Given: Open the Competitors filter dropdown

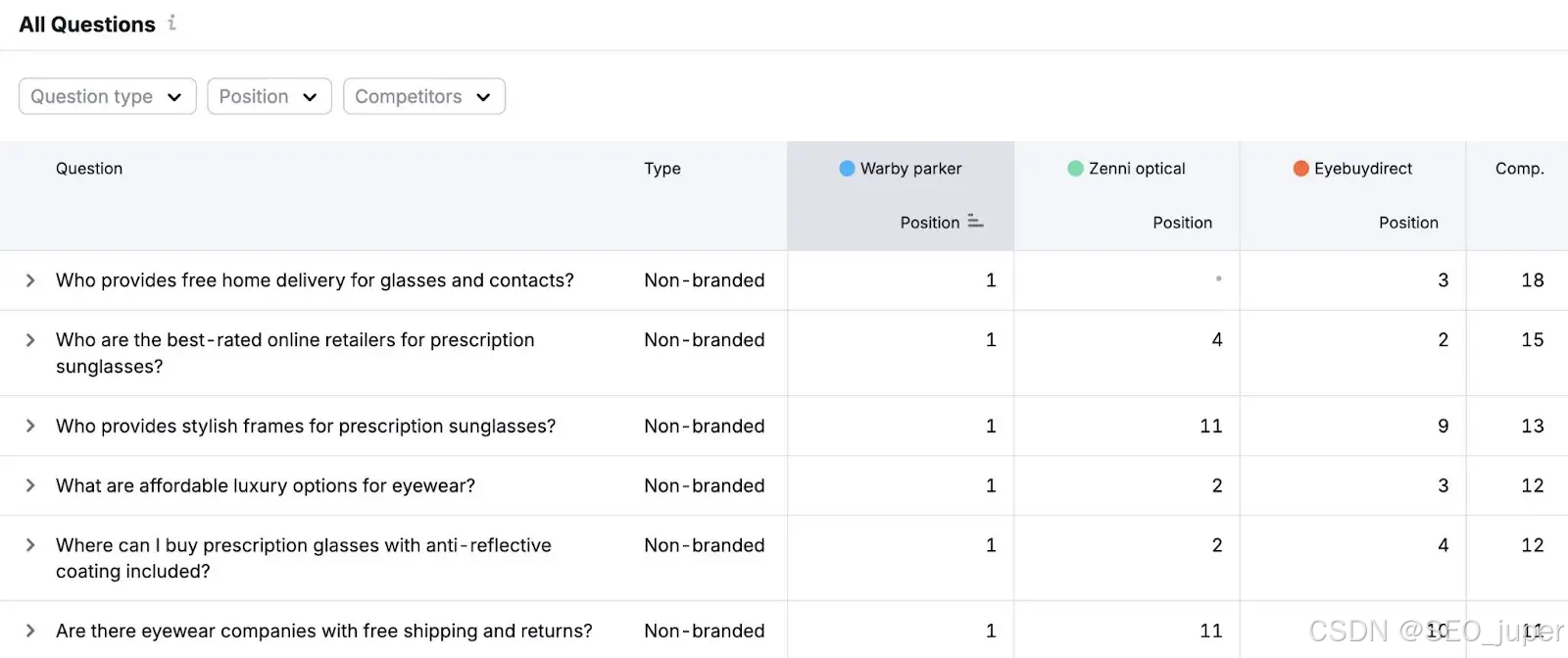Looking at the screenshot, I should click(424, 96).
